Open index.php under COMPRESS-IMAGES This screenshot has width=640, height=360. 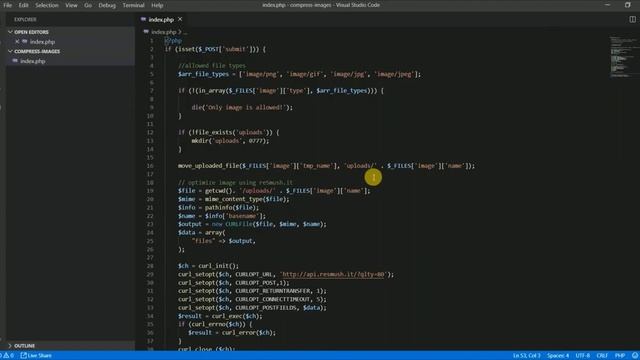33,61
